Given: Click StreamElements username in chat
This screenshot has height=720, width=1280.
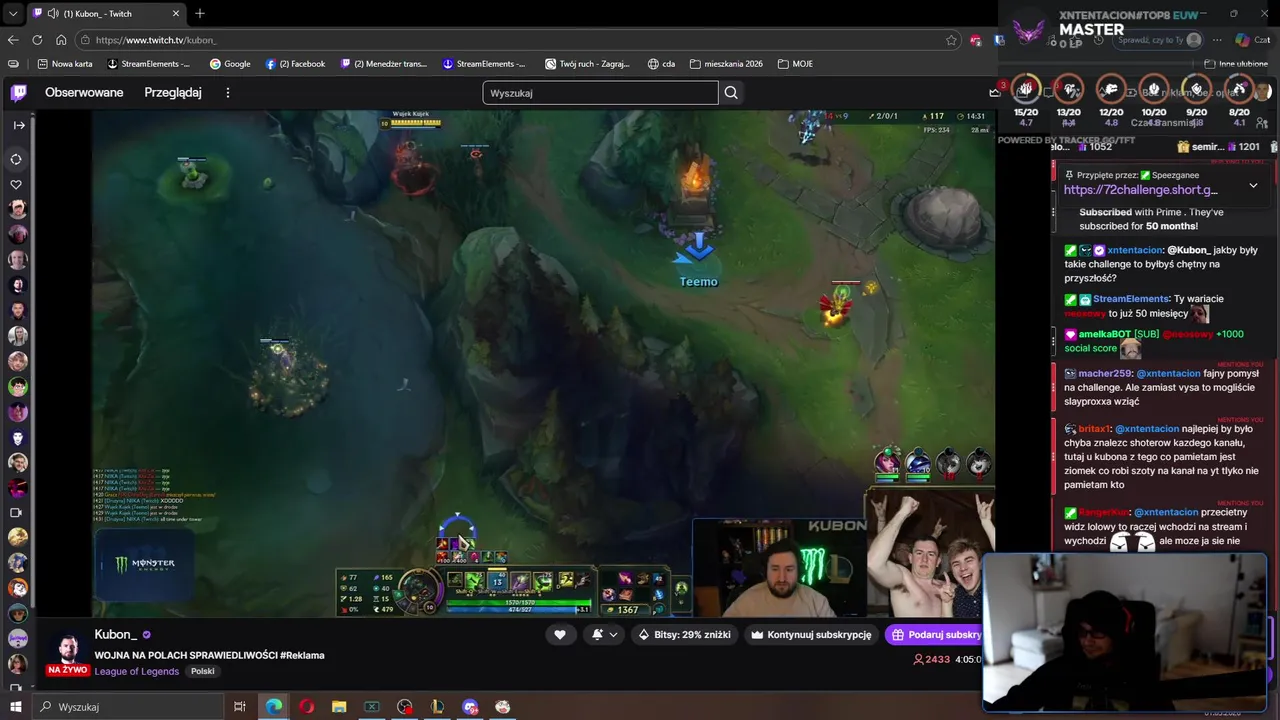Looking at the screenshot, I should point(1131,299).
